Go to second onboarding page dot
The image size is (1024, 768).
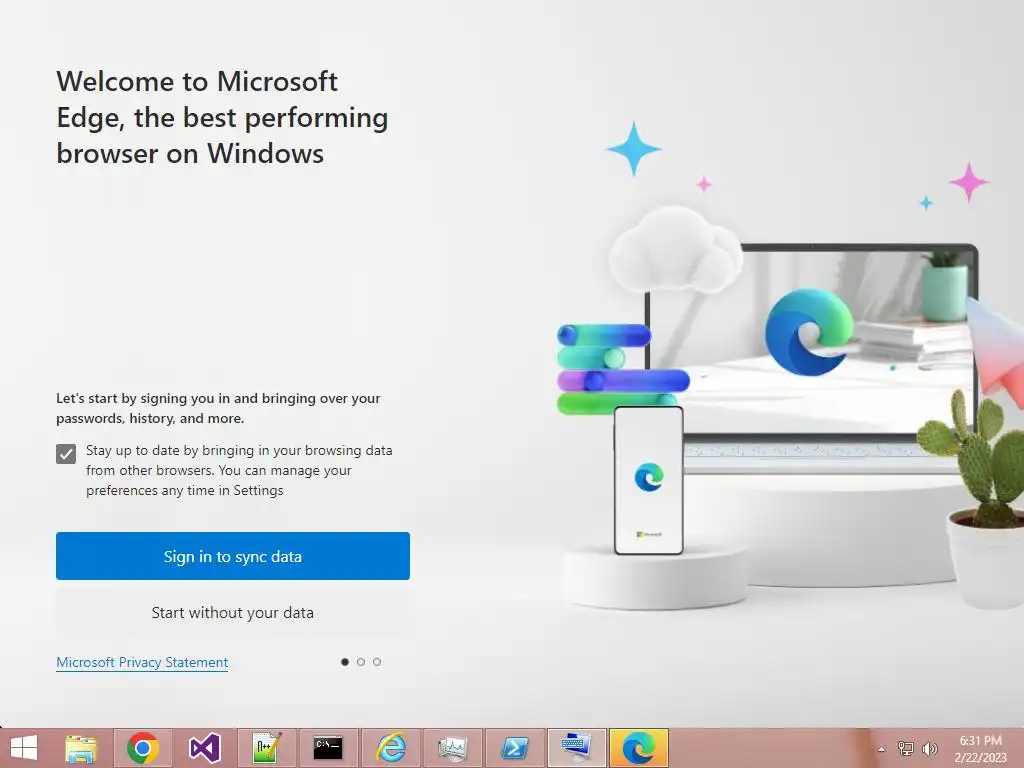click(360, 662)
